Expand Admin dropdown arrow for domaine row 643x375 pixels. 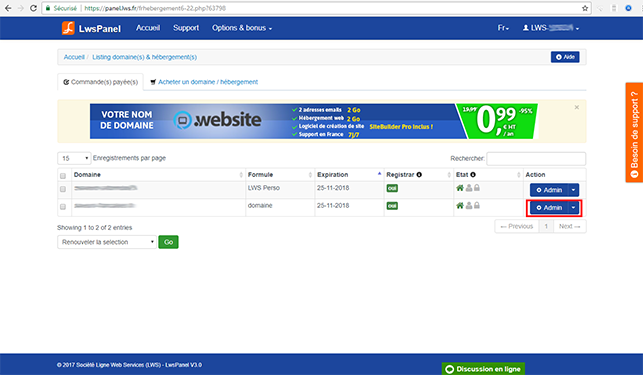573,208
